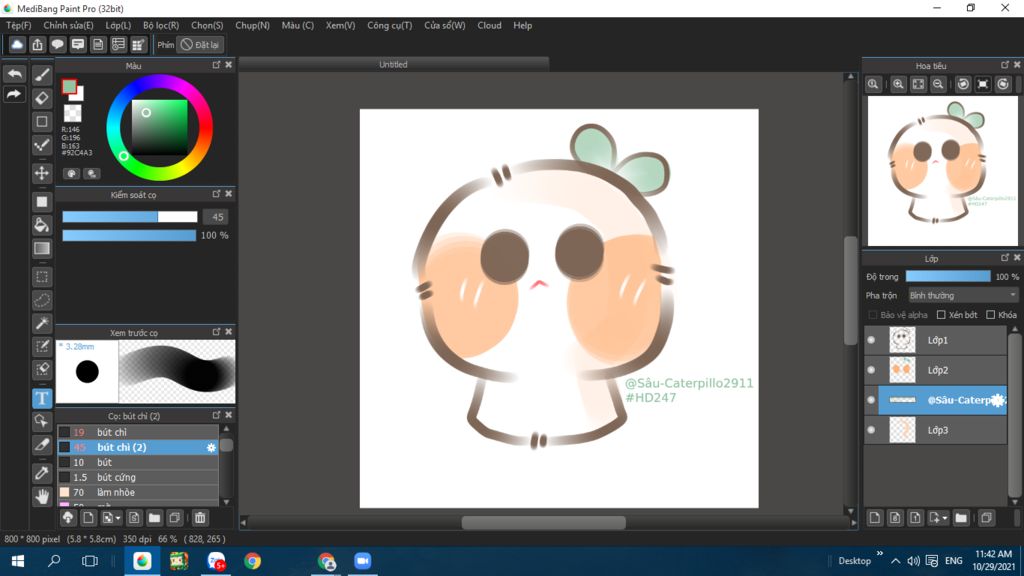Screen dimensions: 1024x576
Task: Enable the Khóa lock checkbox
Action: pos(991,315)
